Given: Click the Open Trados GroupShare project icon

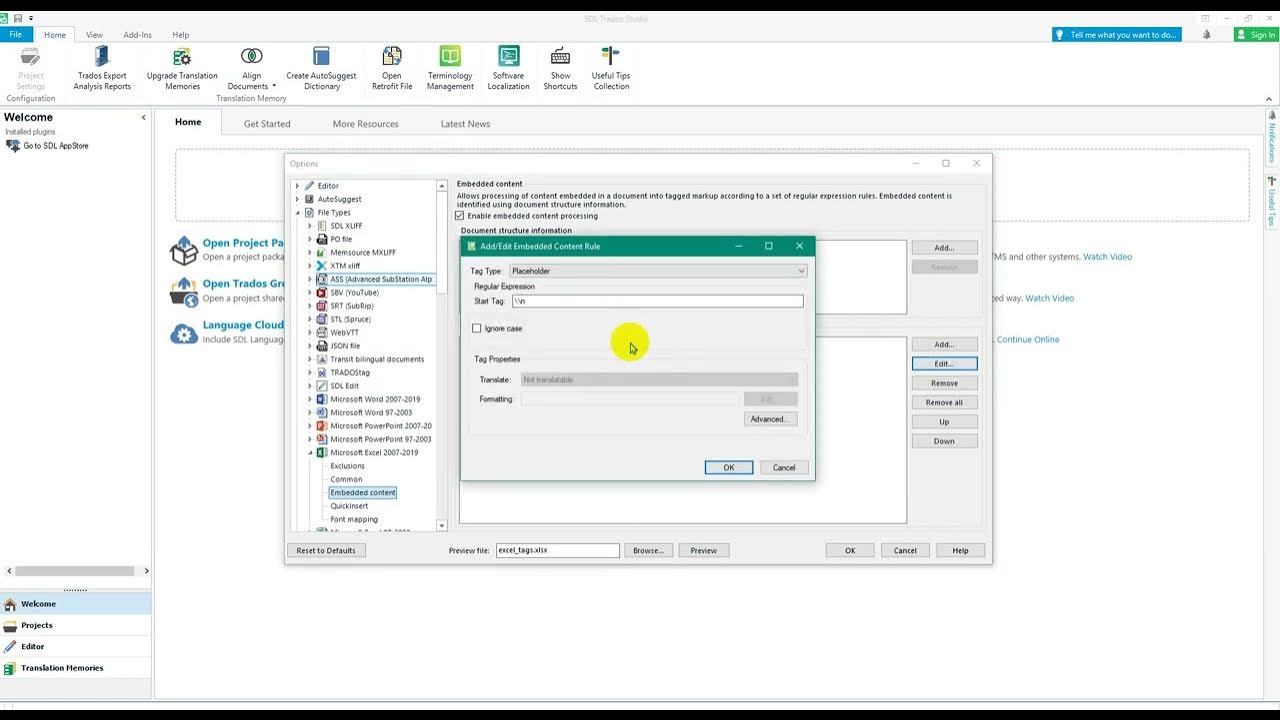Looking at the screenshot, I should (x=184, y=291).
